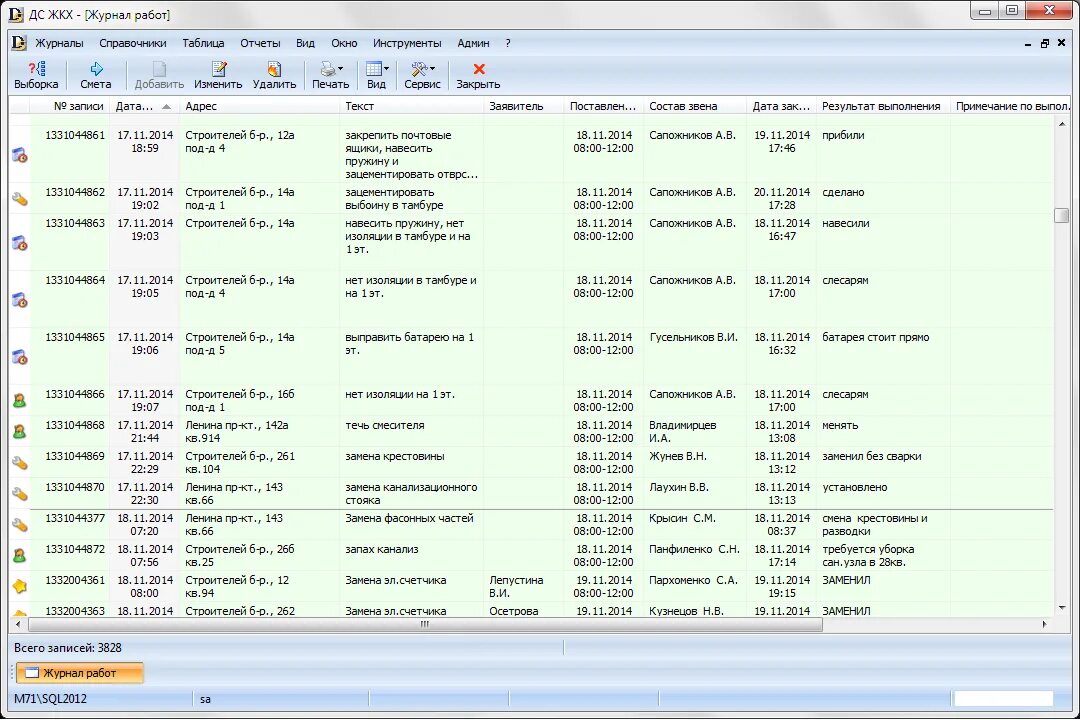Select the 'Гусельников В.И.' cell
Image resolution: width=1080 pixels, height=720 pixels.
[694, 357]
